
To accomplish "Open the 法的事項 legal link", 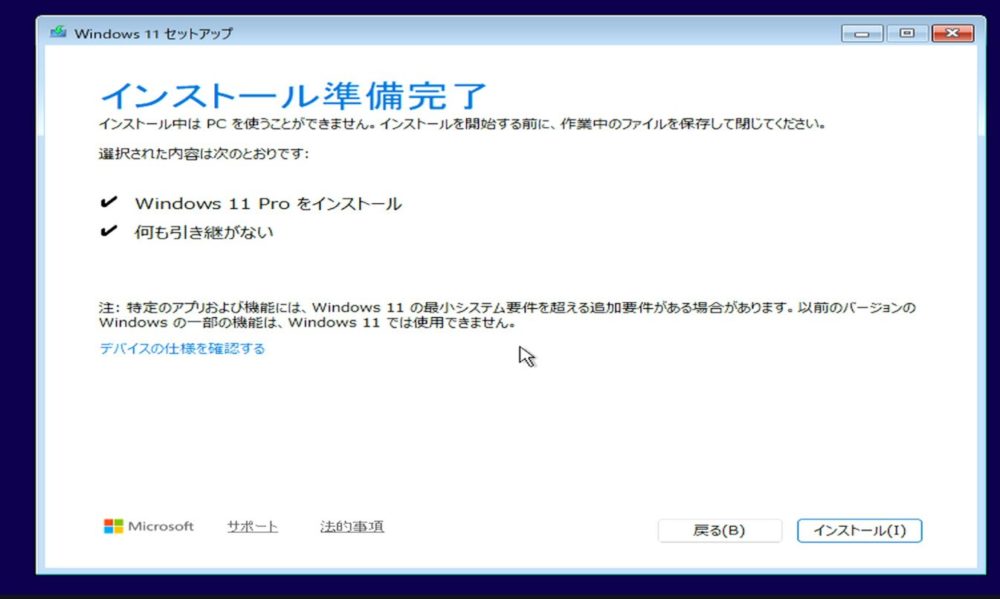I will pyautogui.click(x=352, y=526).
